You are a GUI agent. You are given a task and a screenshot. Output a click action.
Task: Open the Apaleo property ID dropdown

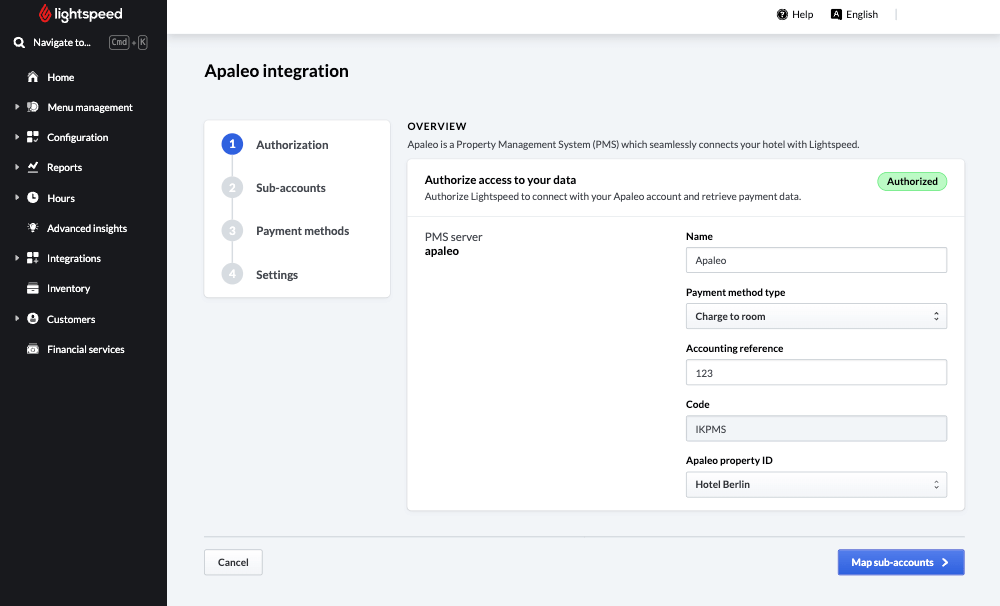click(x=816, y=485)
